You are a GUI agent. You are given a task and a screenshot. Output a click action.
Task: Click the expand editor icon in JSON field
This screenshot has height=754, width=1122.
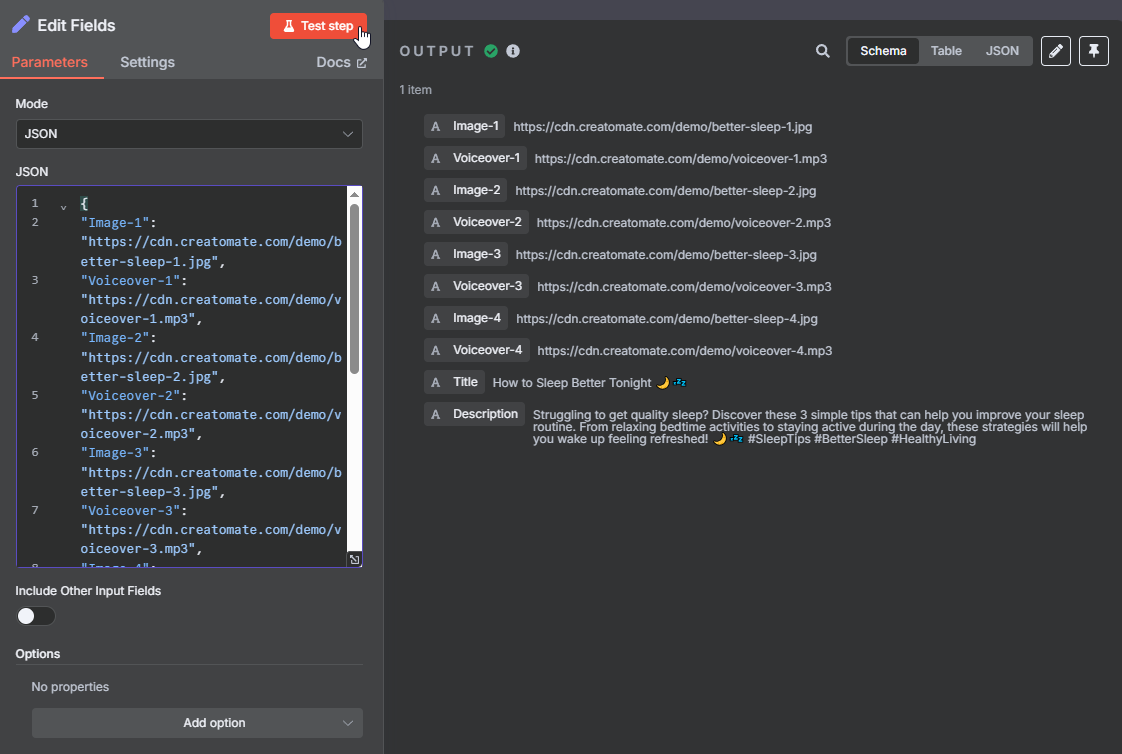[x=354, y=560]
